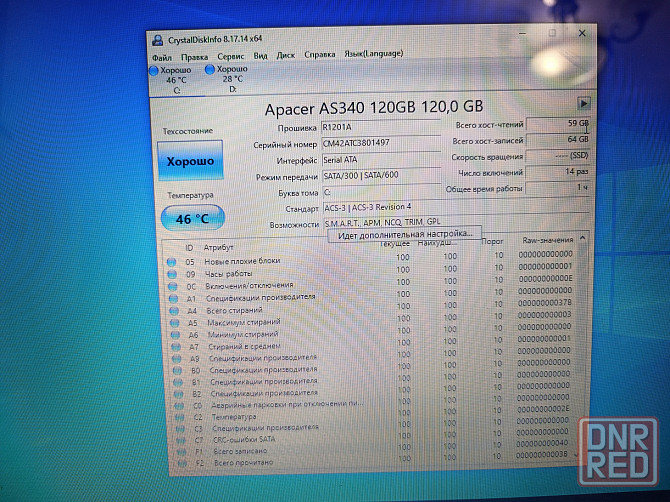
Task: Select the Всего записано row
Action: (375, 449)
